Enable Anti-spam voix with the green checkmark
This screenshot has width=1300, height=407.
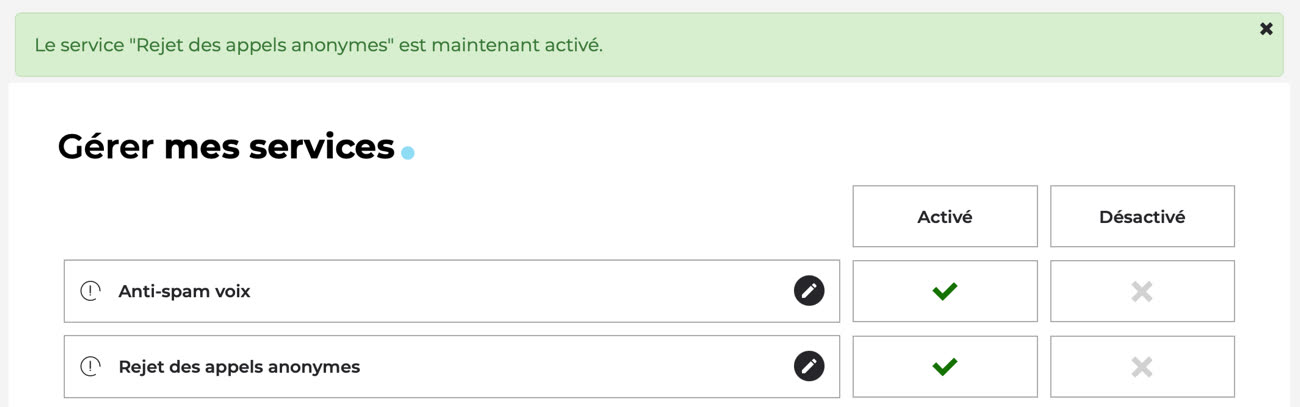[x=944, y=291]
